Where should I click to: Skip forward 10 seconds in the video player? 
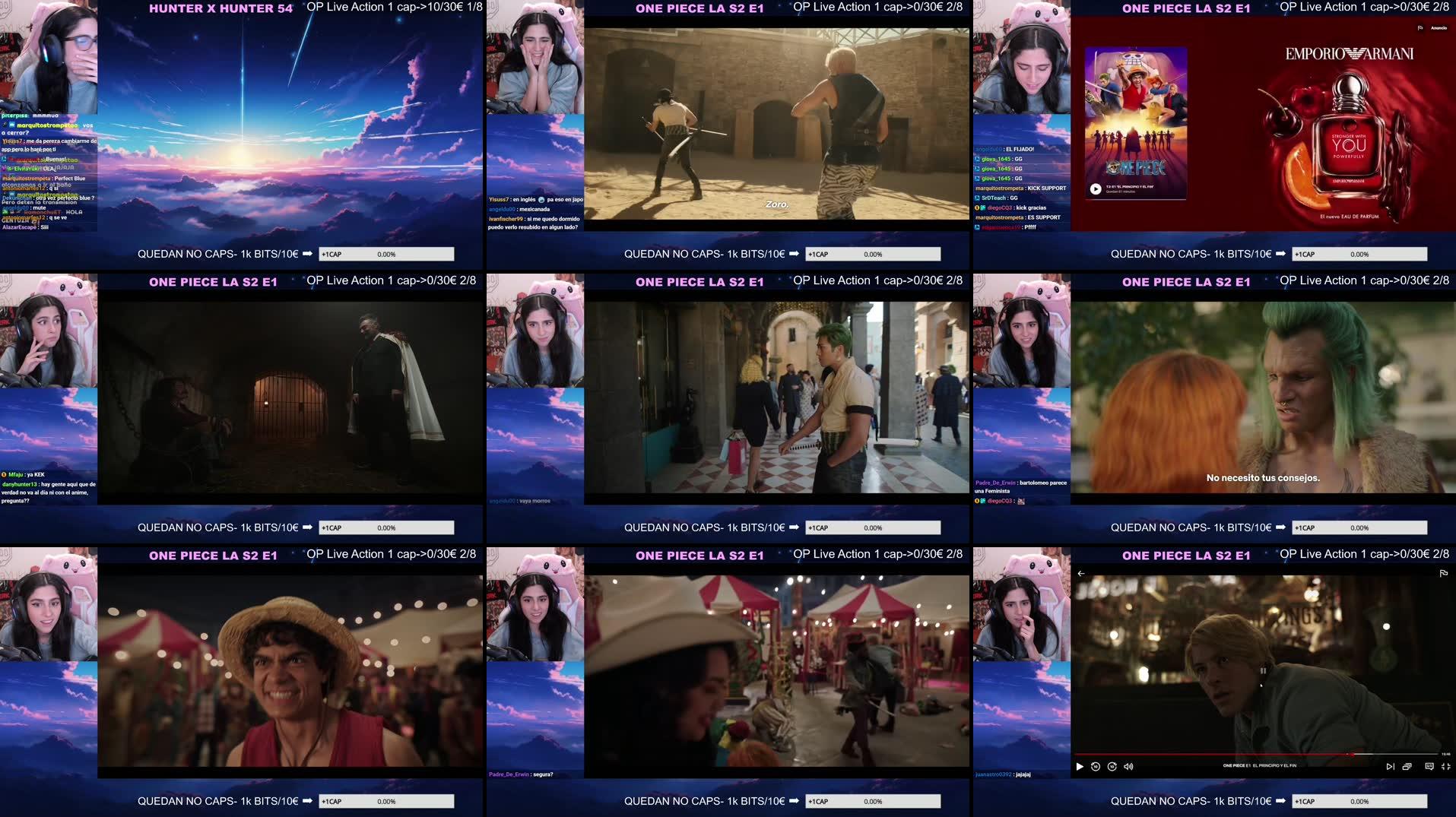coord(1112,766)
